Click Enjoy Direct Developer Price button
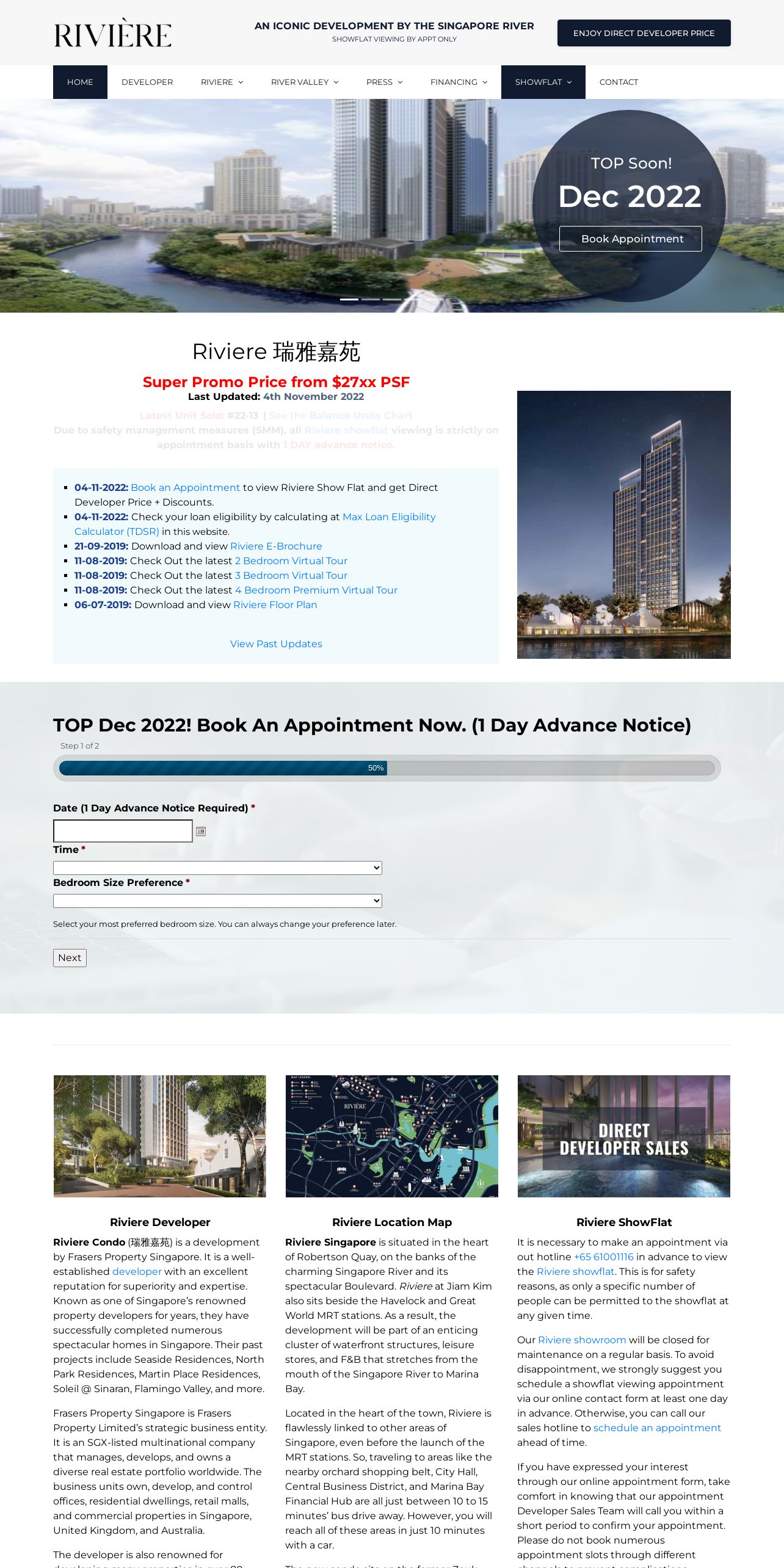This screenshot has height=1568, width=784. click(644, 33)
